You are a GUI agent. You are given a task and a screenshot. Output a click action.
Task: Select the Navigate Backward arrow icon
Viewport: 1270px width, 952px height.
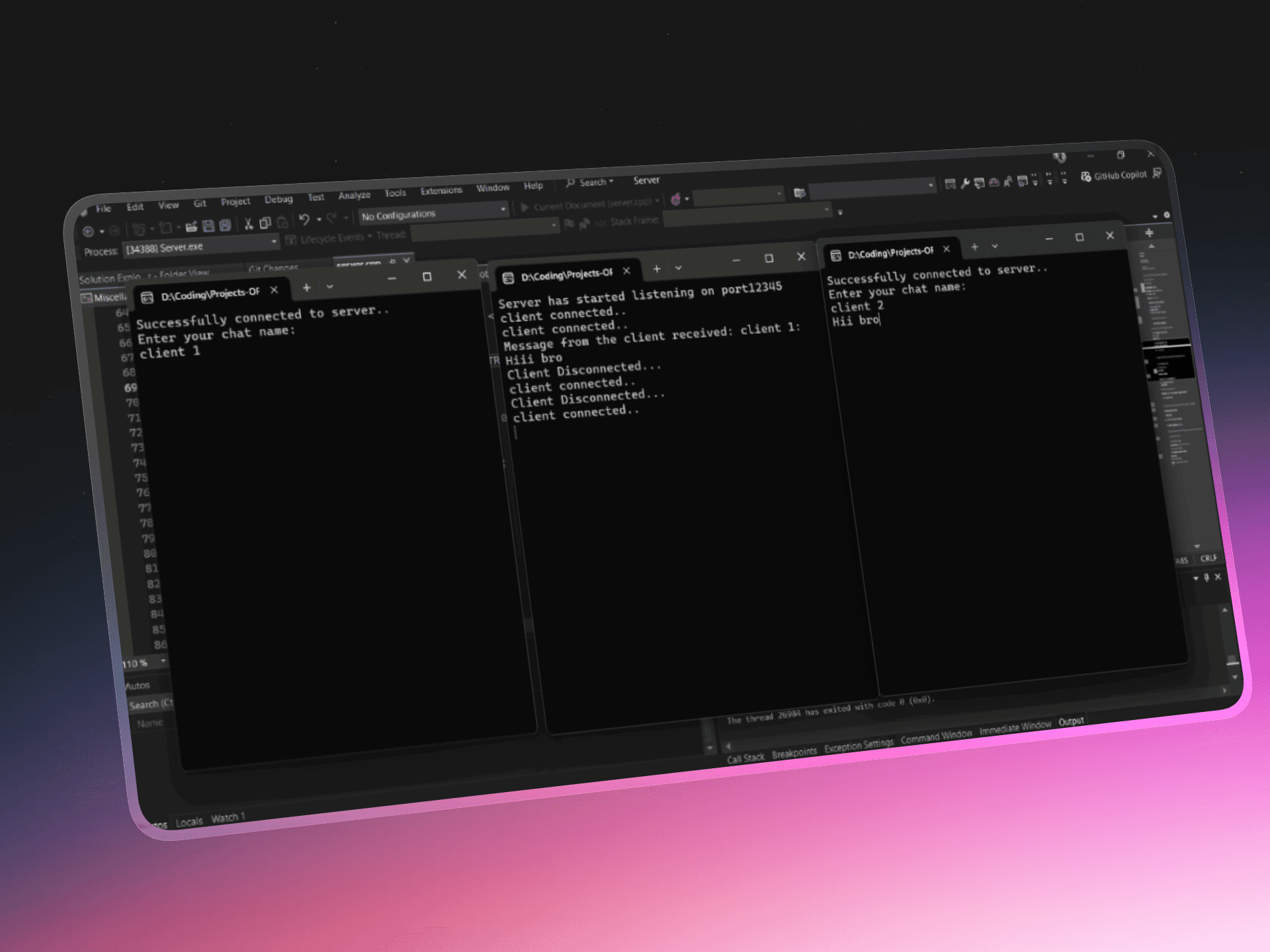[x=87, y=230]
